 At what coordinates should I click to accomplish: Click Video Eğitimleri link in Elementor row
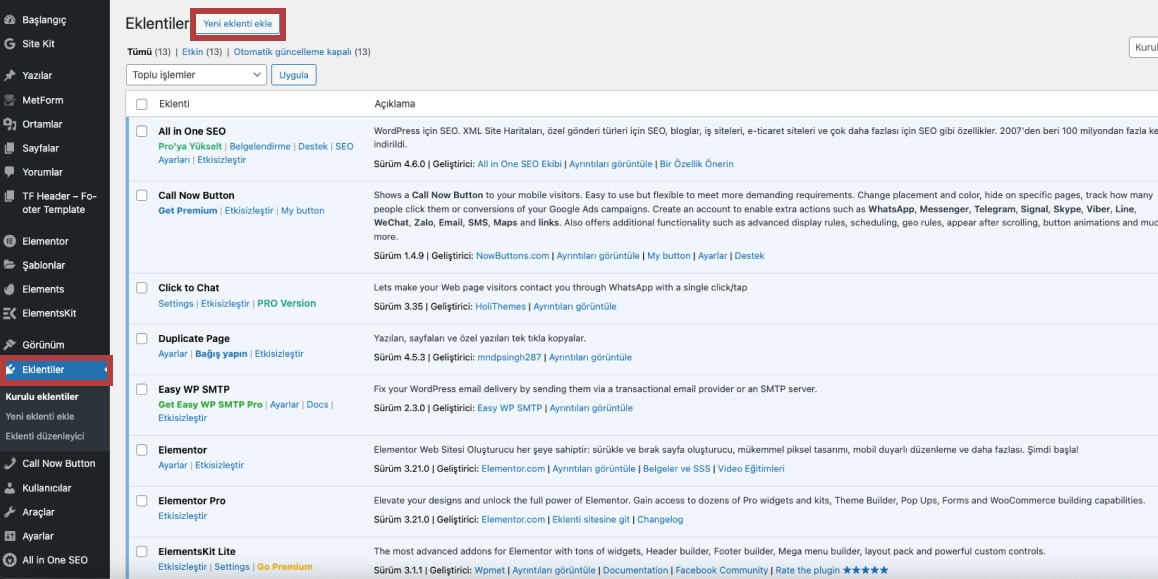point(751,468)
